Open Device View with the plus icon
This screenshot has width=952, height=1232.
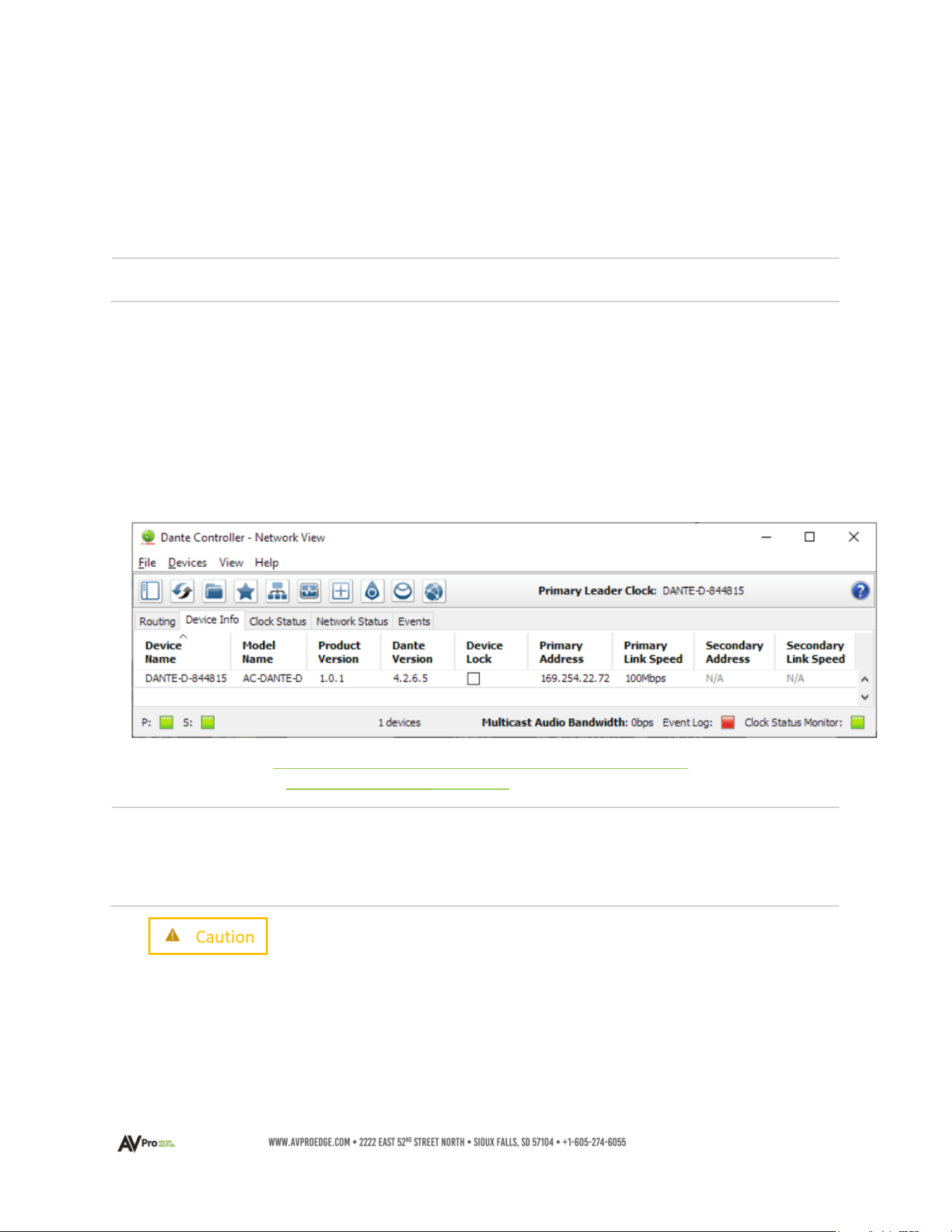point(341,591)
